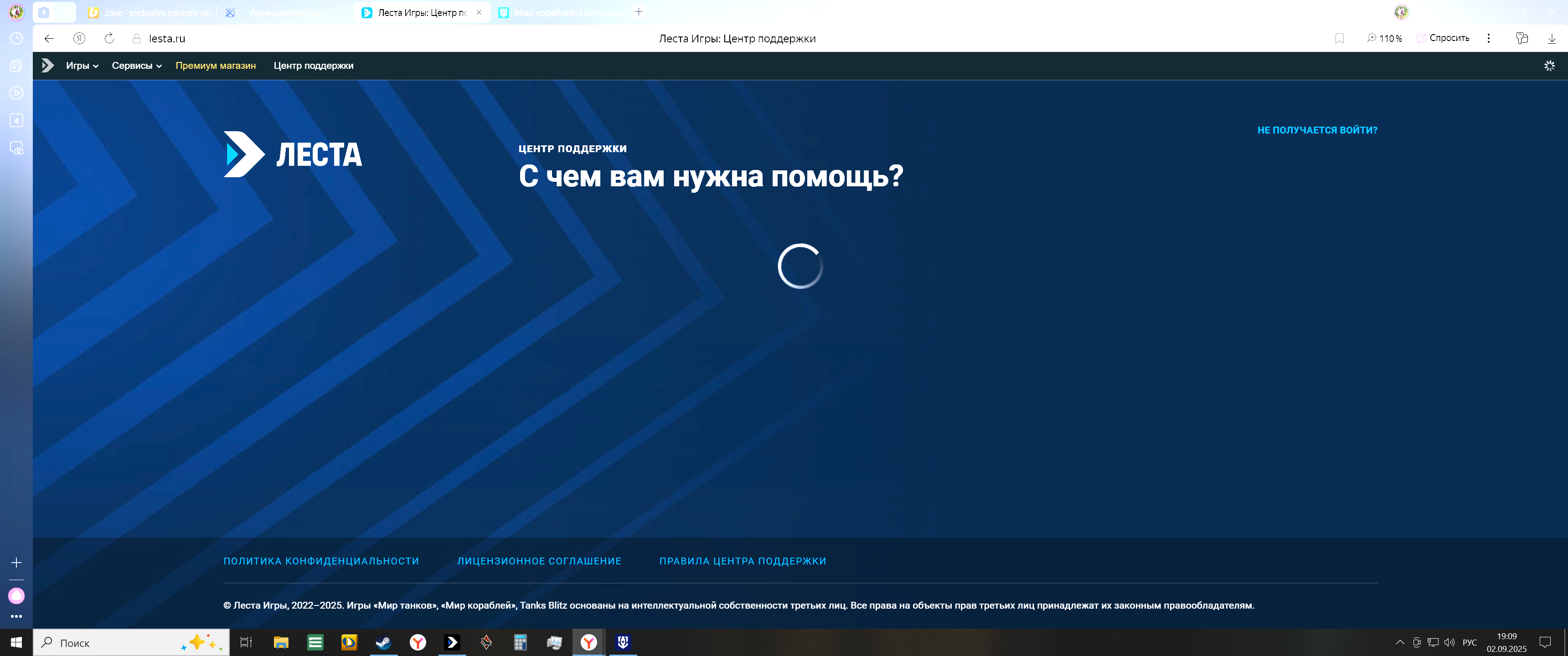This screenshot has height=656, width=1568.
Task: Expand the Игры dropdown menu
Action: coord(82,66)
